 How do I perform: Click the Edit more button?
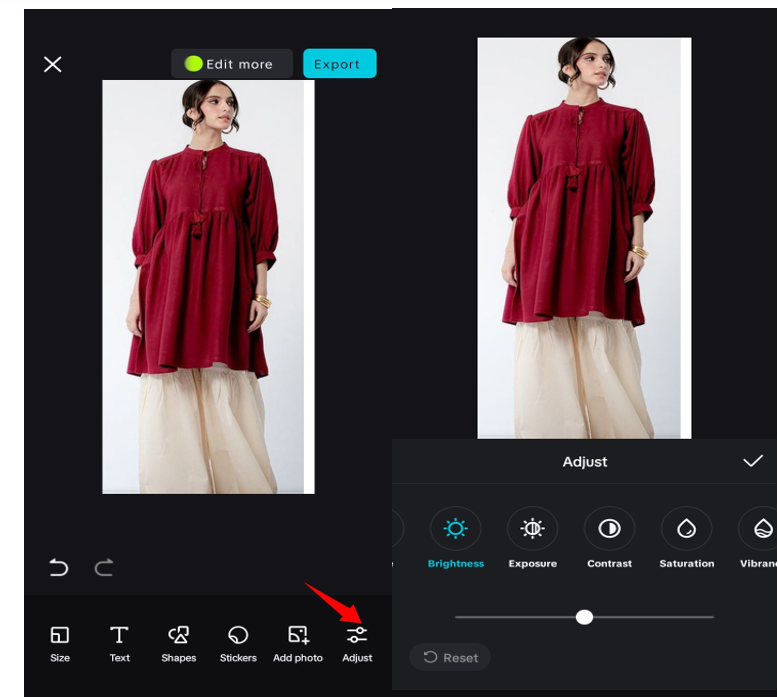point(232,63)
